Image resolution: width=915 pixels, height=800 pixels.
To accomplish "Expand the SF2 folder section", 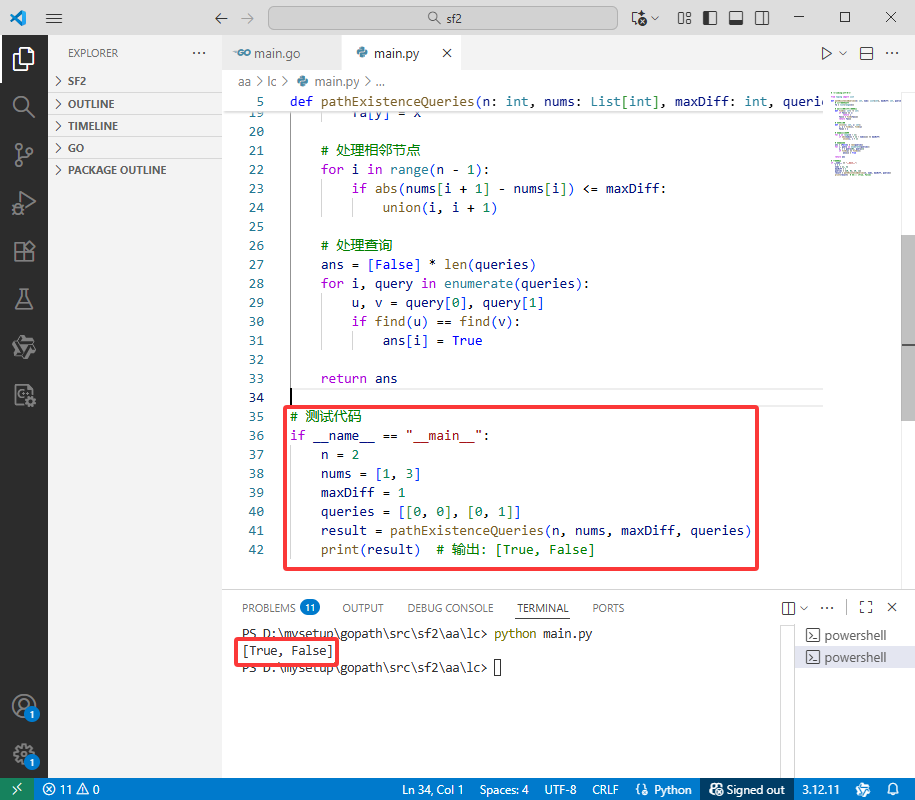I will pos(135,81).
